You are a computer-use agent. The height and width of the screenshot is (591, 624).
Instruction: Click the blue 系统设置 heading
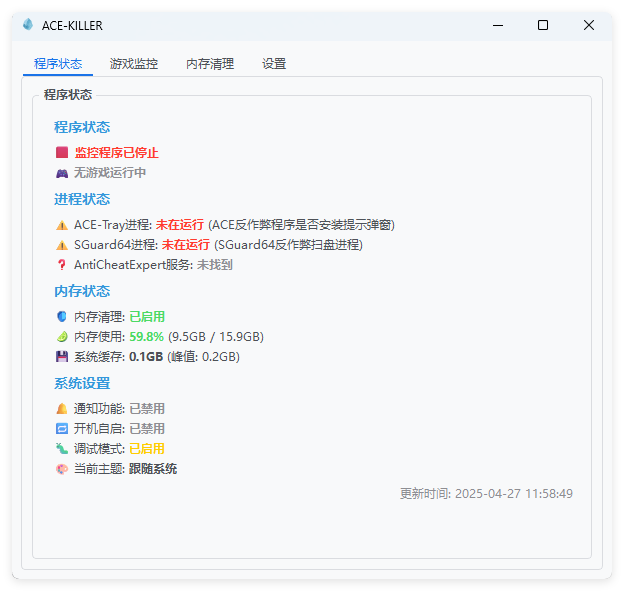[x=82, y=383]
